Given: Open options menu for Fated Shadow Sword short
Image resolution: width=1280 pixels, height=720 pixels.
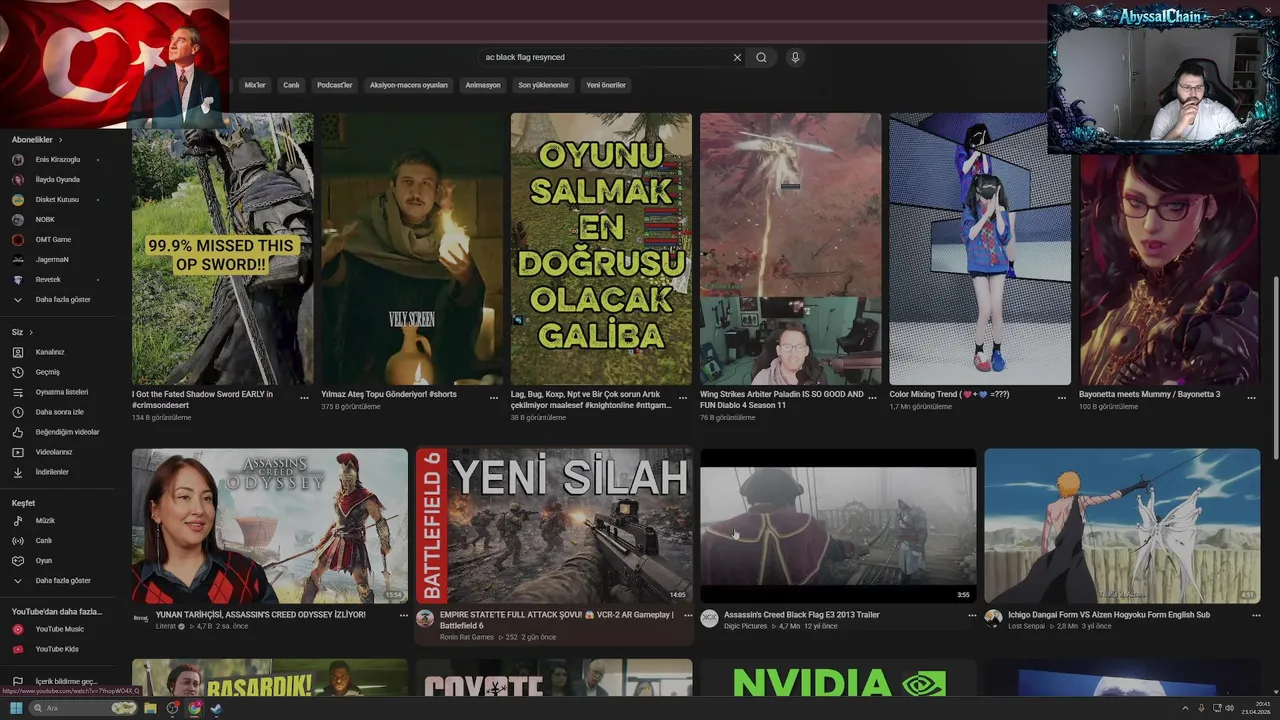Looking at the screenshot, I should coord(305,397).
